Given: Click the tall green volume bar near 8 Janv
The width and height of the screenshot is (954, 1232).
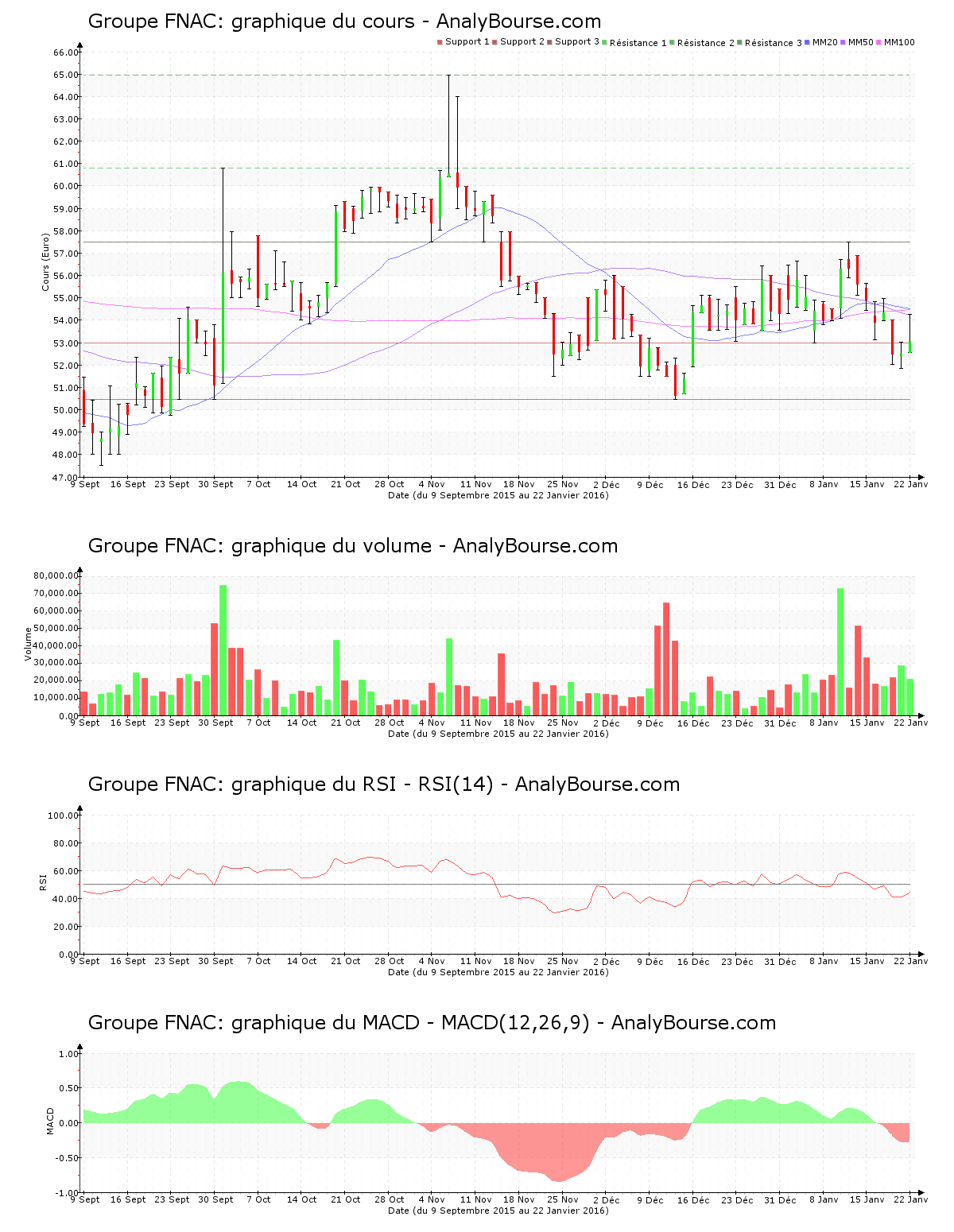Looking at the screenshot, I should (840, 652).
